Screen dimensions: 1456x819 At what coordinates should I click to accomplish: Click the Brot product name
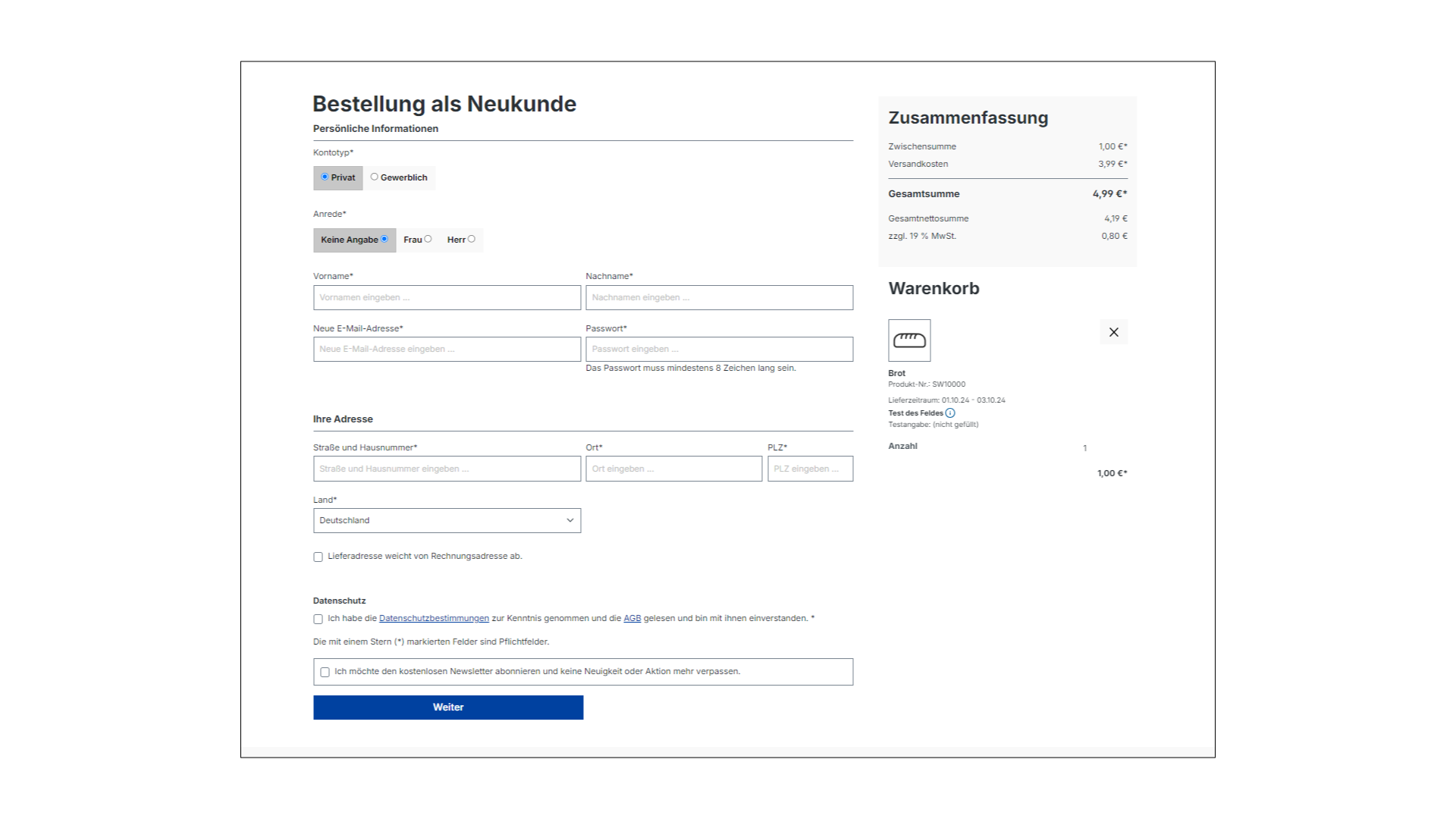(x=896, y=373)
